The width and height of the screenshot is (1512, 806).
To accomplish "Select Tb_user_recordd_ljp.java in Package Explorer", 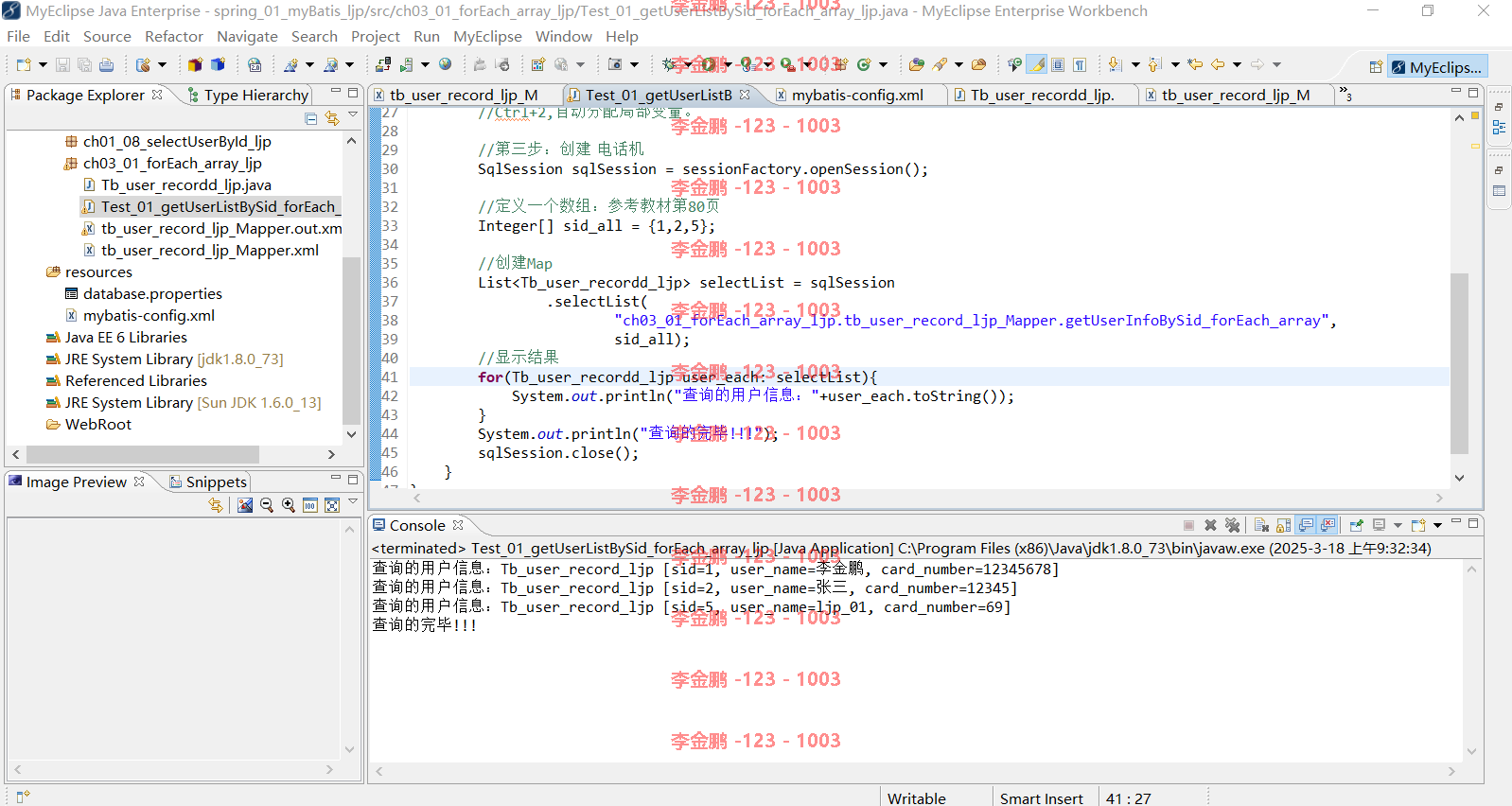I will click(185, 184).
